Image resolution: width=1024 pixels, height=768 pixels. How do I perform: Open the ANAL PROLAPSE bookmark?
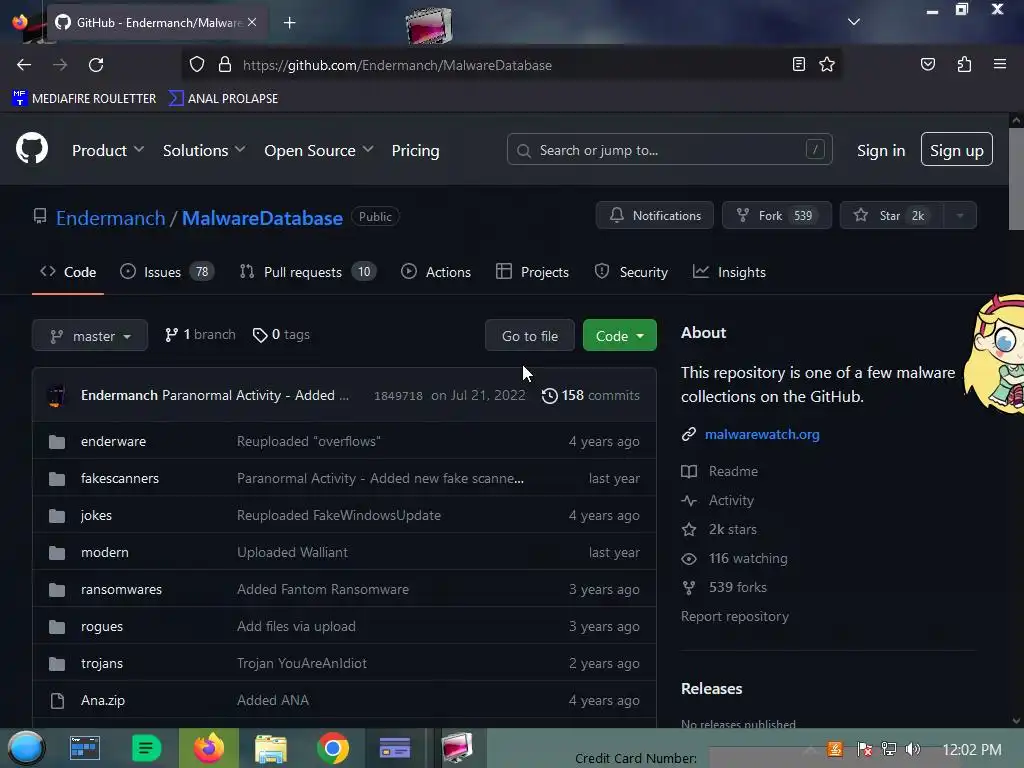coord(223,99)
